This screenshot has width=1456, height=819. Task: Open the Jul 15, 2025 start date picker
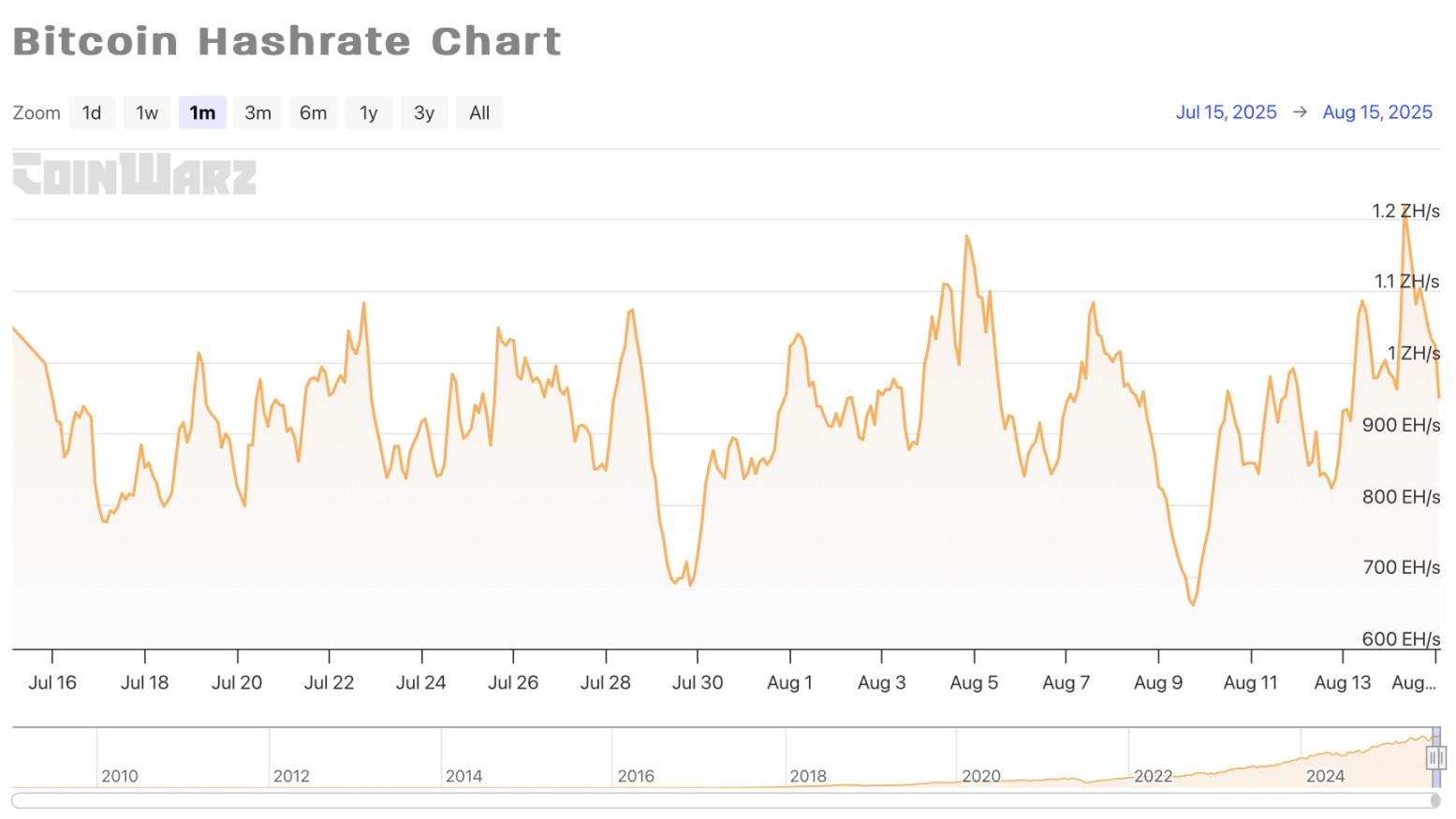pos(1226,112)
